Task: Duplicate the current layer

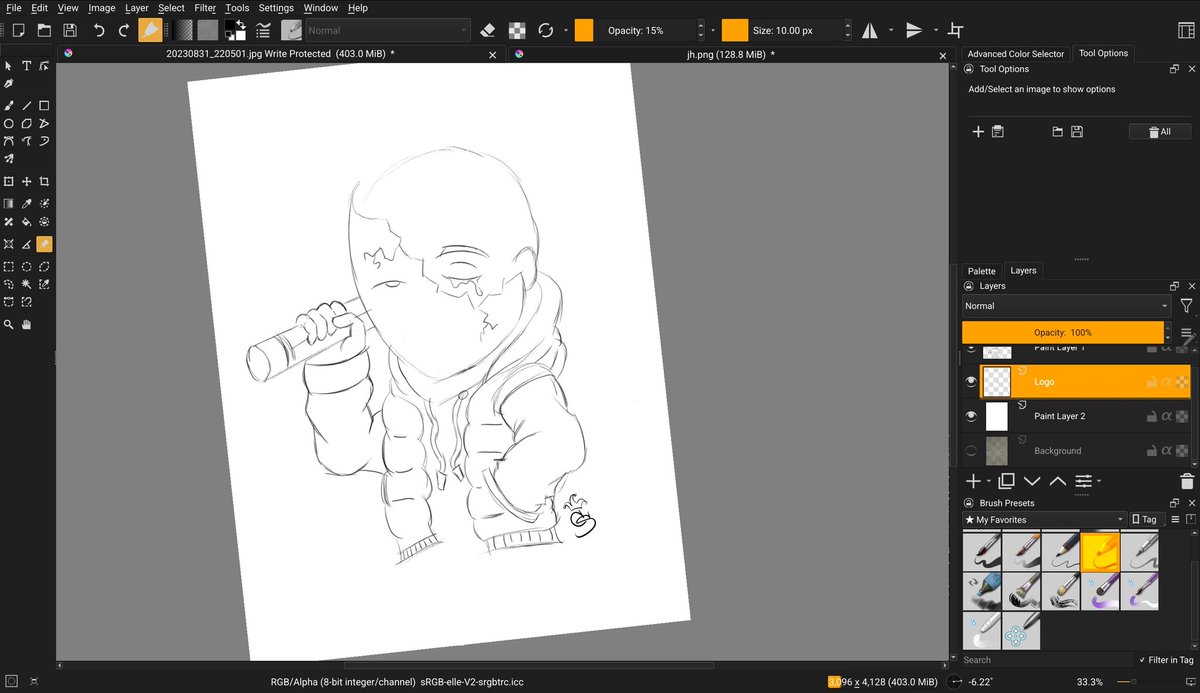Action: click(x=1007, y=481)
